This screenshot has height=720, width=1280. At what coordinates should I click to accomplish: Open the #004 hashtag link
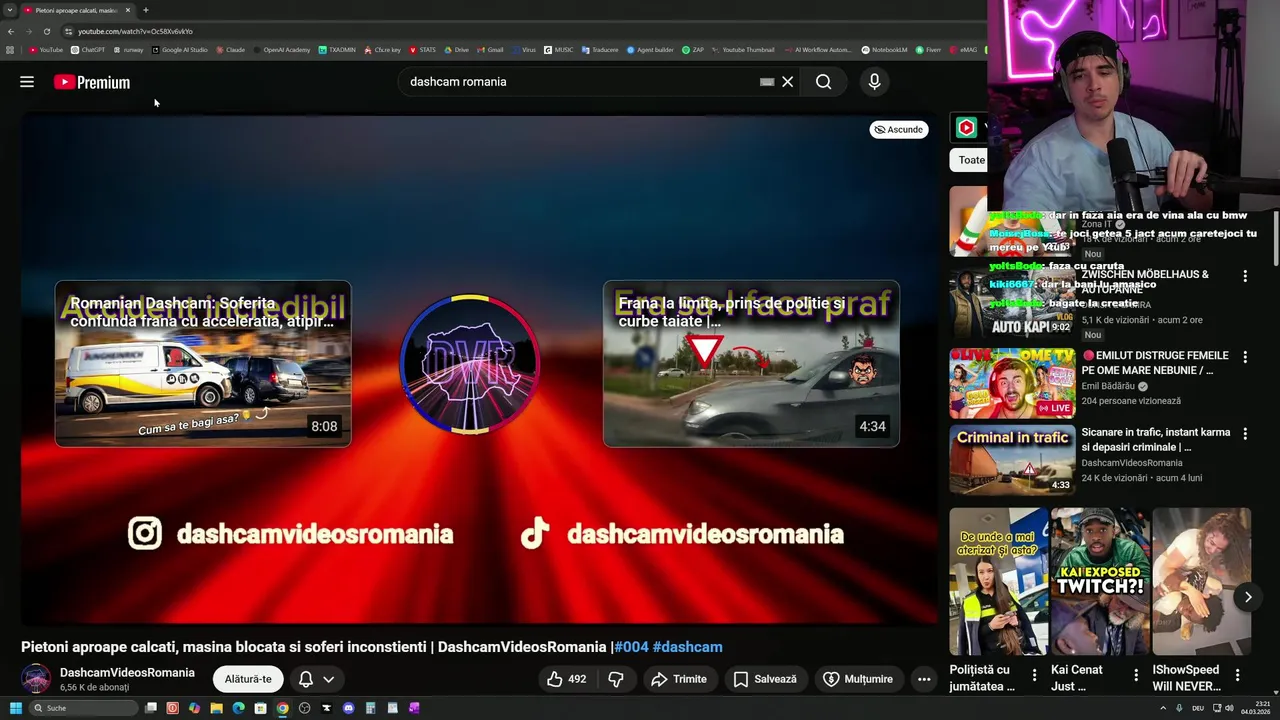(x=631, y=647)
